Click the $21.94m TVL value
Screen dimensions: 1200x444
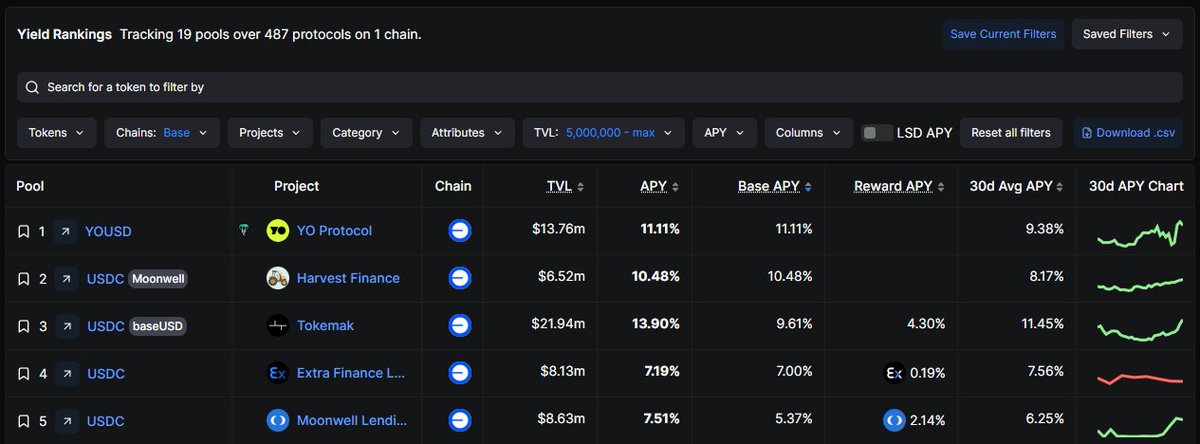click(x=558, y=324)
